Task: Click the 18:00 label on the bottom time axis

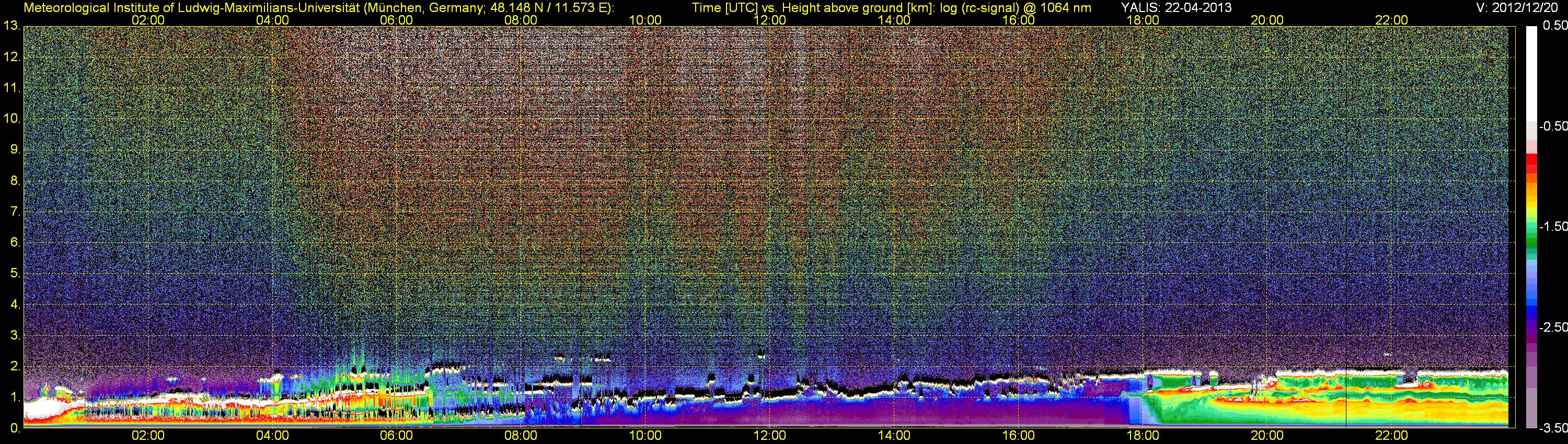Action: 1143,436
